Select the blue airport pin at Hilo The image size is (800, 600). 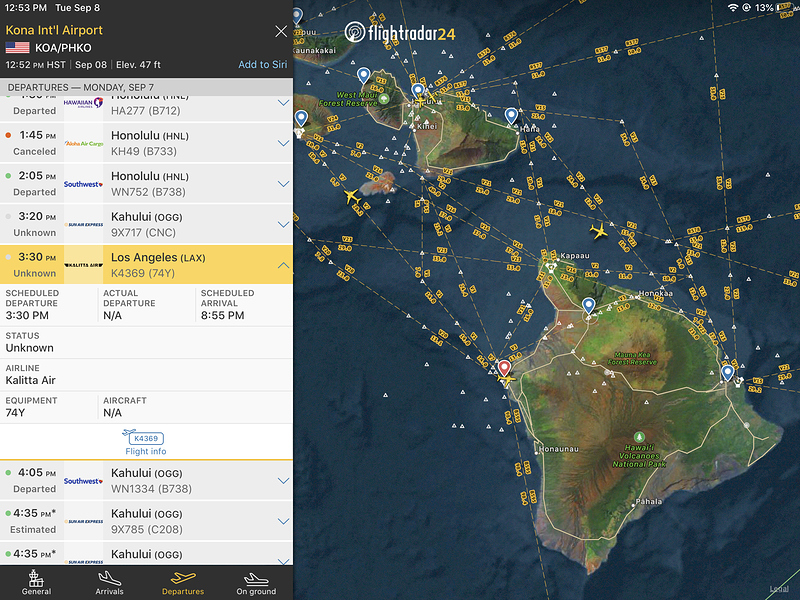(x=728, y=373)
